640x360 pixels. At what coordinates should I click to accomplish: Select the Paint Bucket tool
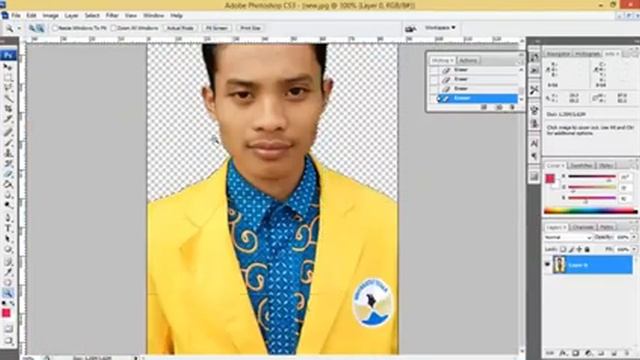[x=7, y=184]
